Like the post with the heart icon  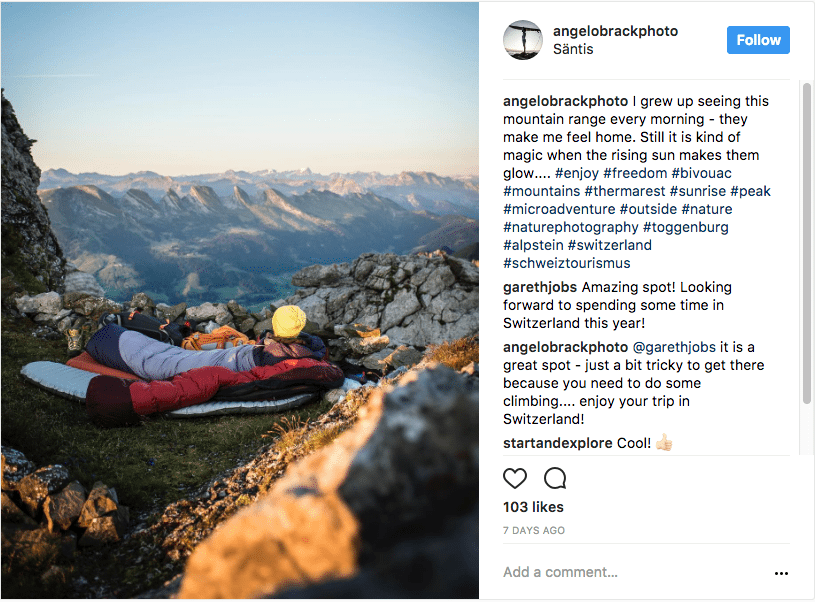515,478
